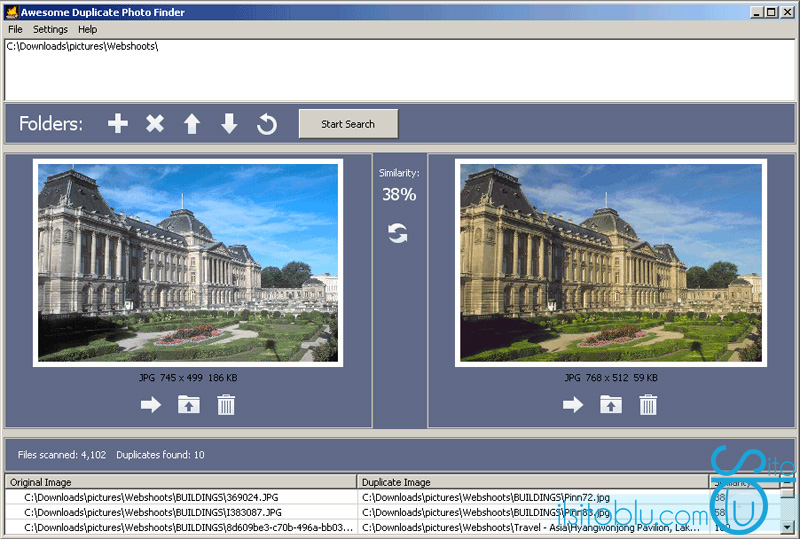The image size is (800, 539).
Task: Click the application icon in the title bar
Action: (x=11, y=12)
